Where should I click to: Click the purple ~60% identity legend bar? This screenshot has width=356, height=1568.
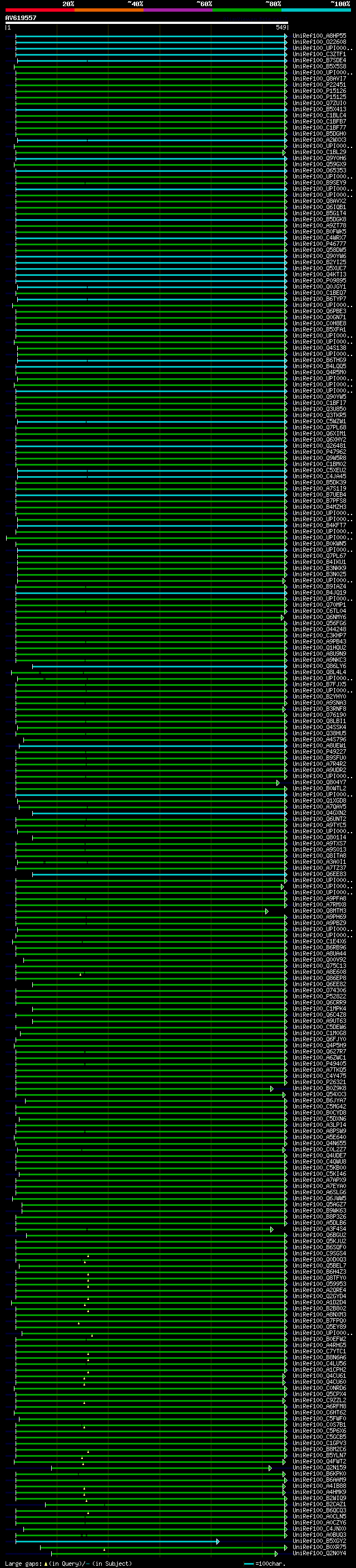179,10
